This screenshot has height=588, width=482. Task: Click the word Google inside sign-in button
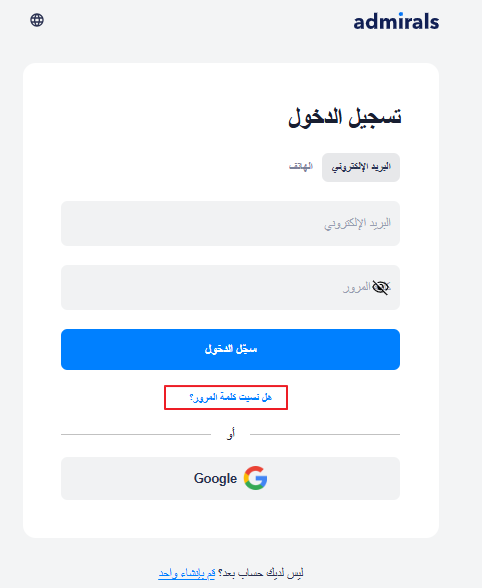215,478
